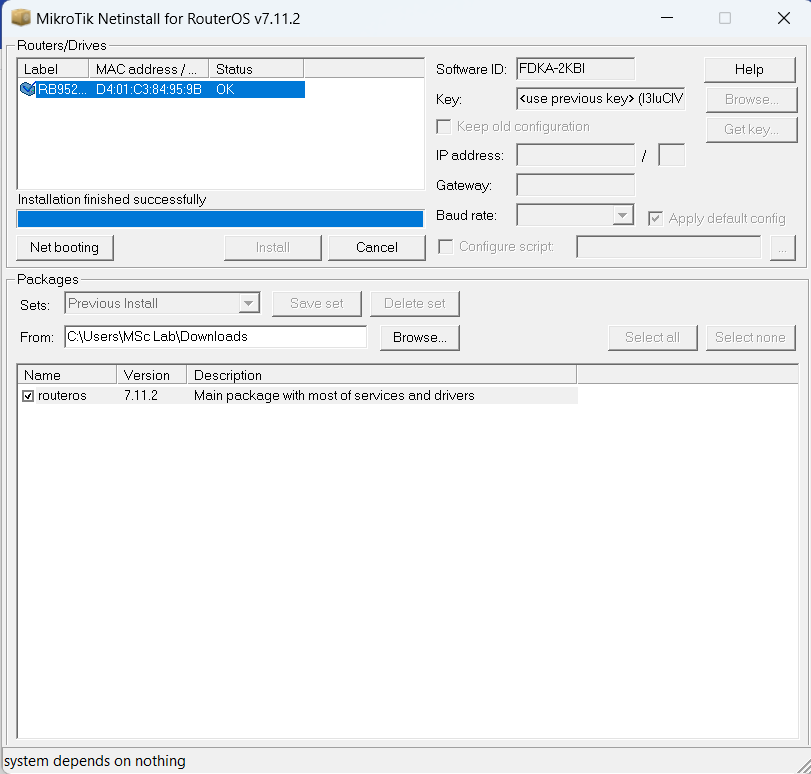Screen dimensions: 811x774
Task: Expand the Sets dropdown showing Previous Install
Action: click(249, 303)
